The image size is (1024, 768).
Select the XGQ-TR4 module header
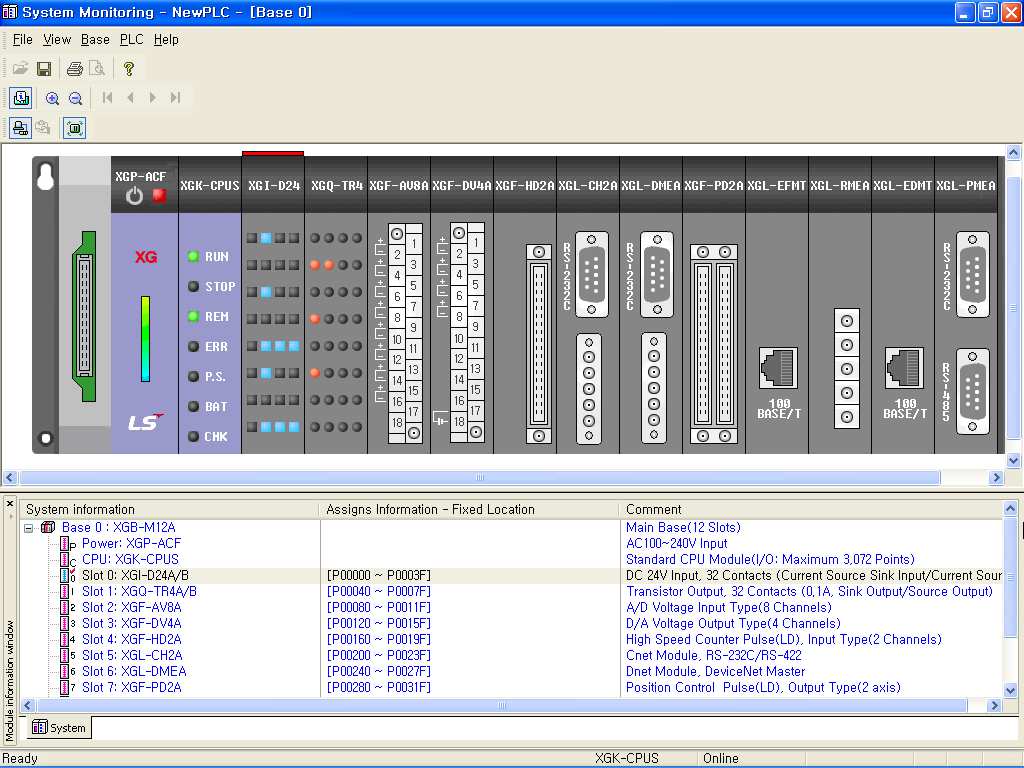pos(336,185)
